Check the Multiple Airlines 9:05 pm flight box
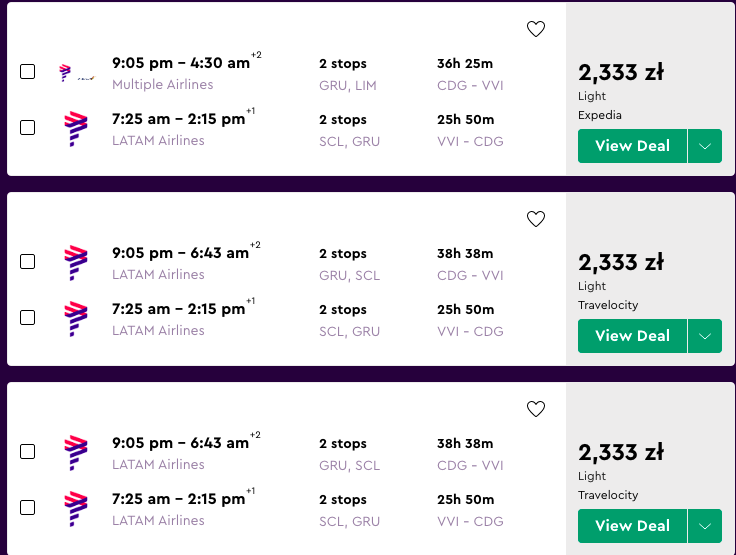The width and height of the screenshot is (736, 555). click(28, 71)
